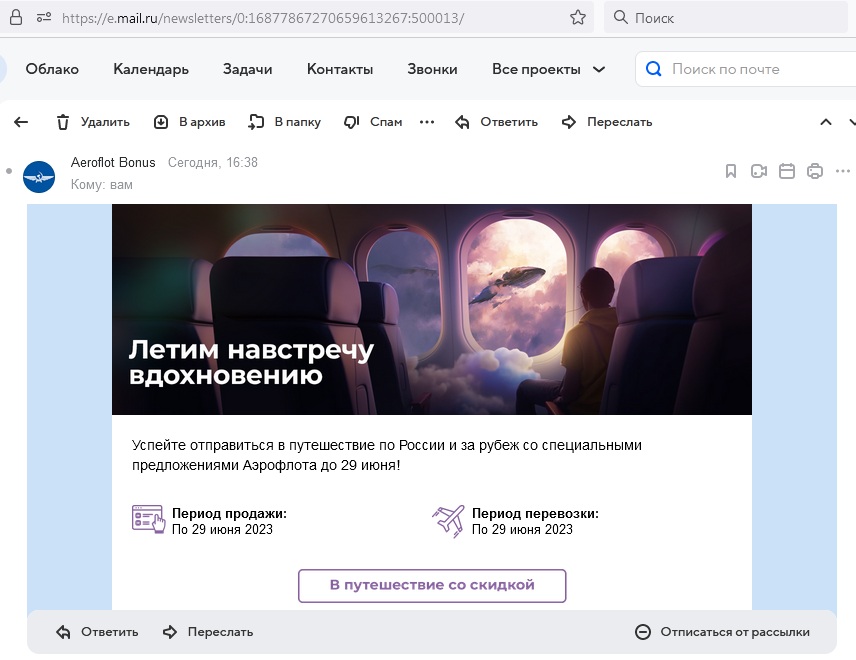Click the back arrow to return to inbox
Viewport: 856px width, 660px height.
(20, 122)
